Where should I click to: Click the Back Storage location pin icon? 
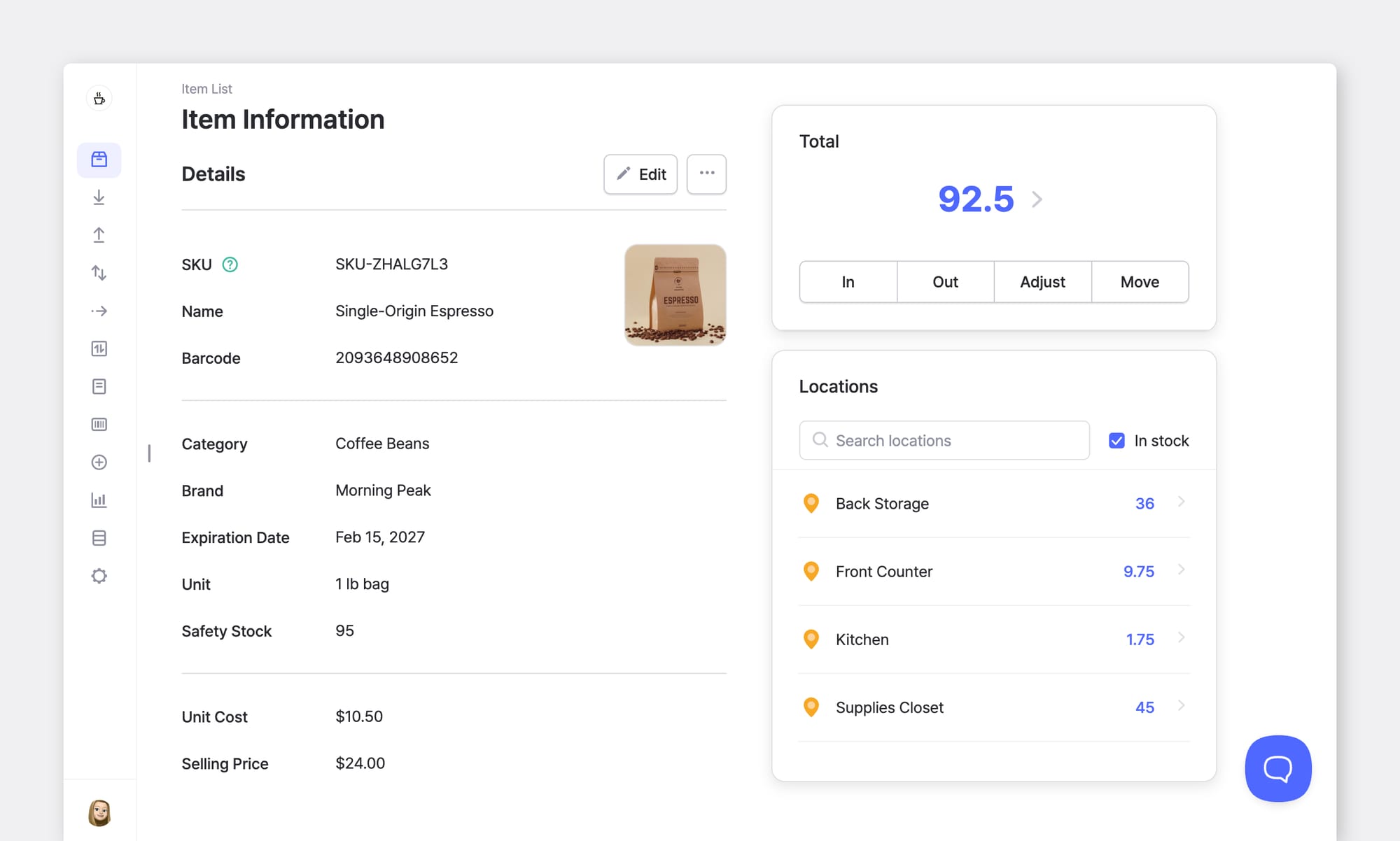[x=811, y=504]
